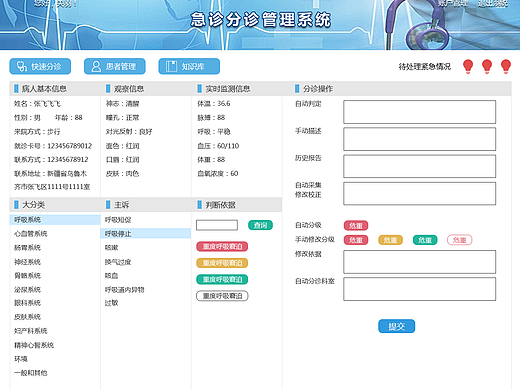Select 精神心智系统 category
The image size is (520, 390).
coord(34,345)
